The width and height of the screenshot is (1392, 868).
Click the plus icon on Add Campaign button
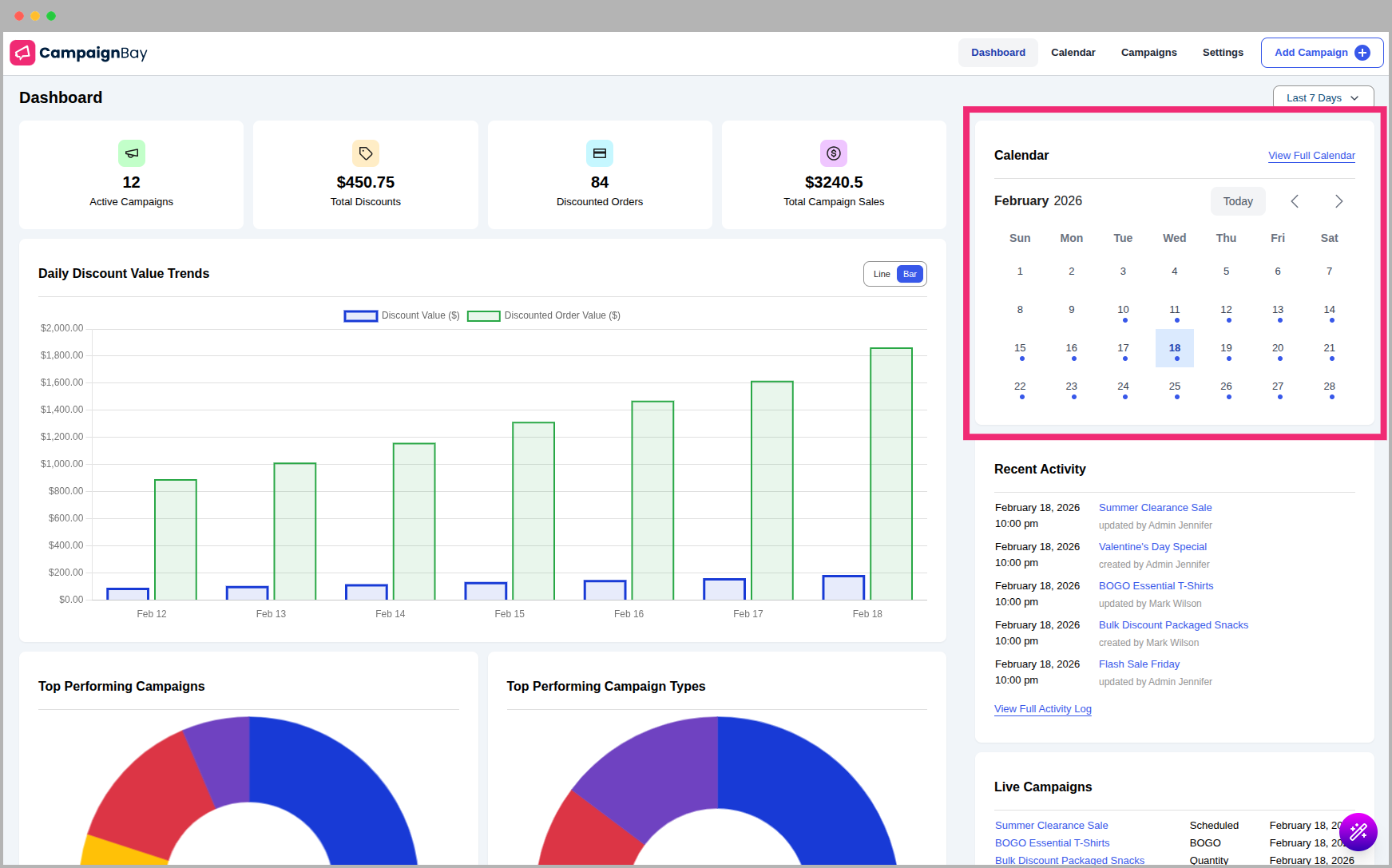click(1362, 53)
